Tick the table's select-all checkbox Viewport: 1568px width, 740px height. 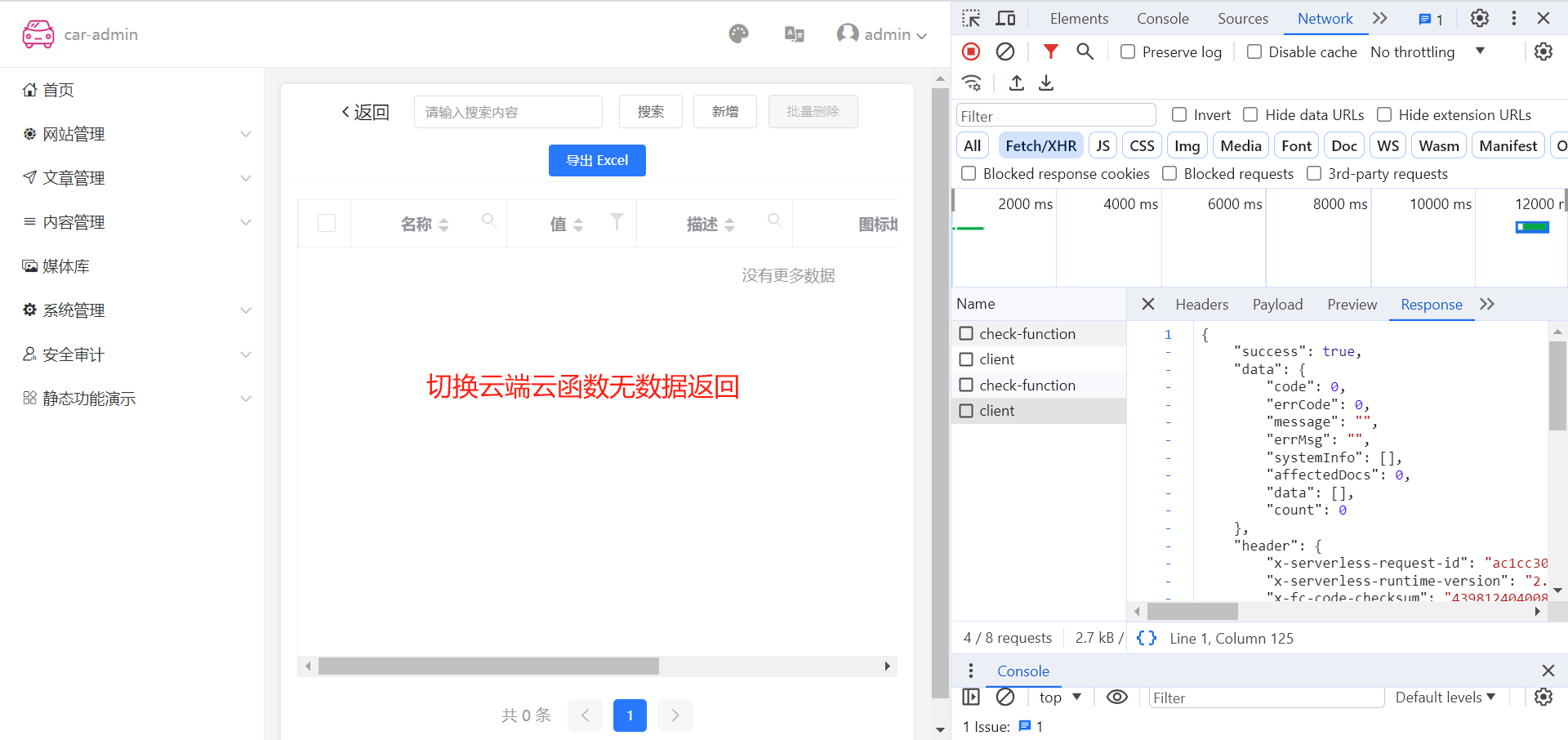(x=327, y=223)
